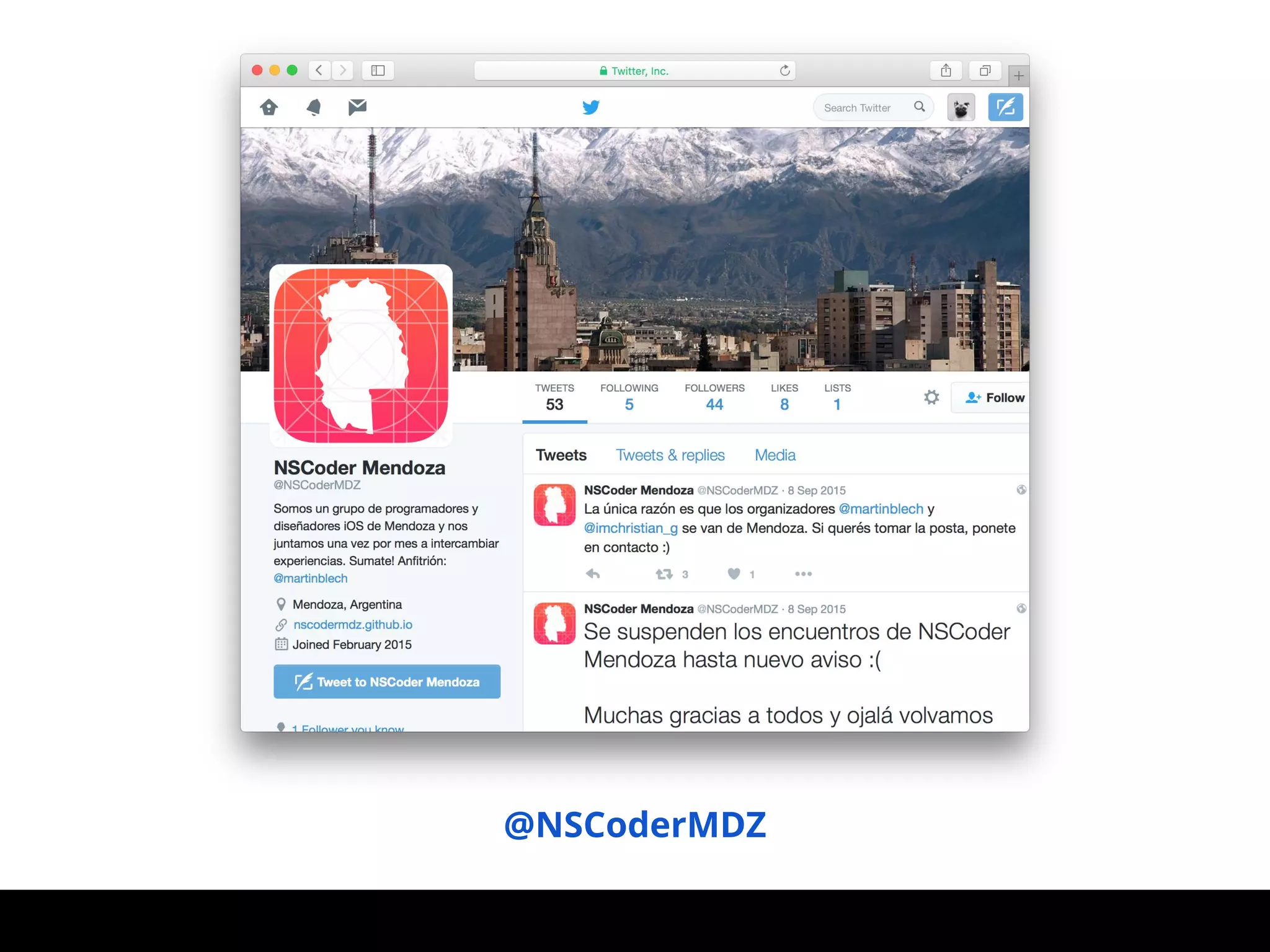Switch to the Media tab
Viewport: 1270px width, 952px height.
click(775, 455)
